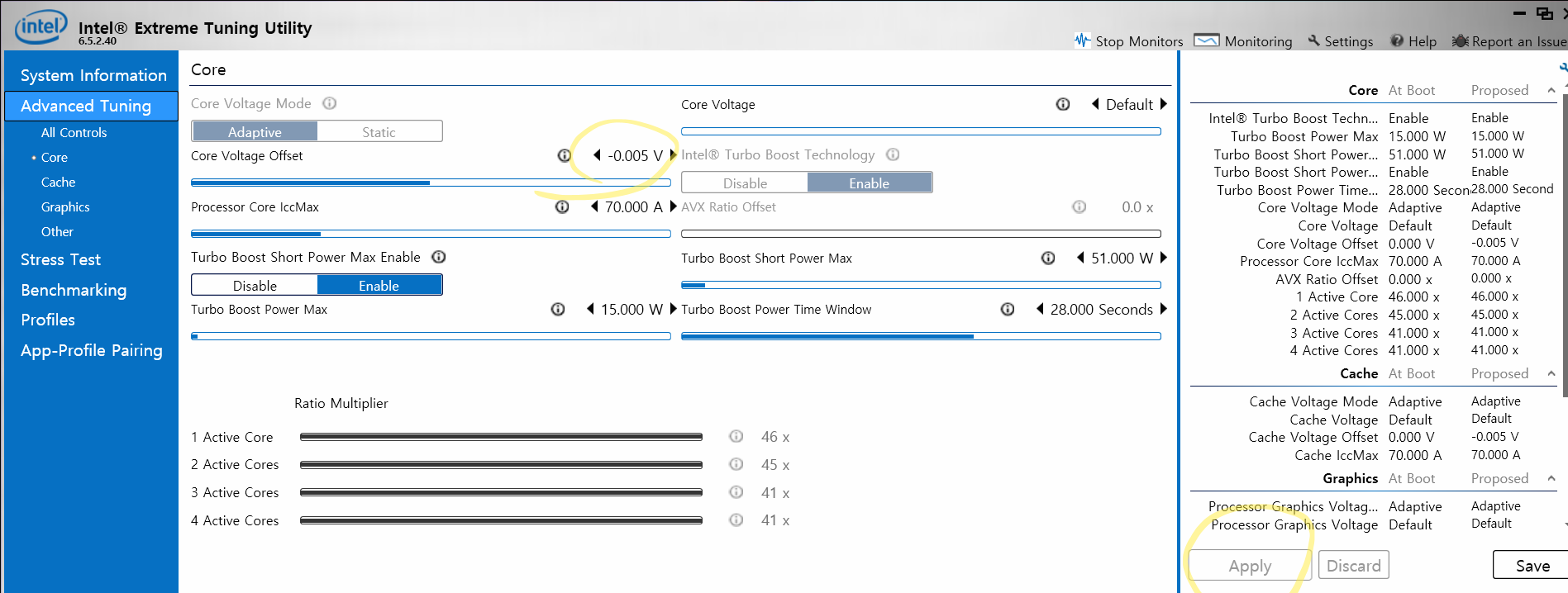Set Core Voltage Mode to Adaptive
Screen dimensions: 1568x593
click(x=255, y=131)
